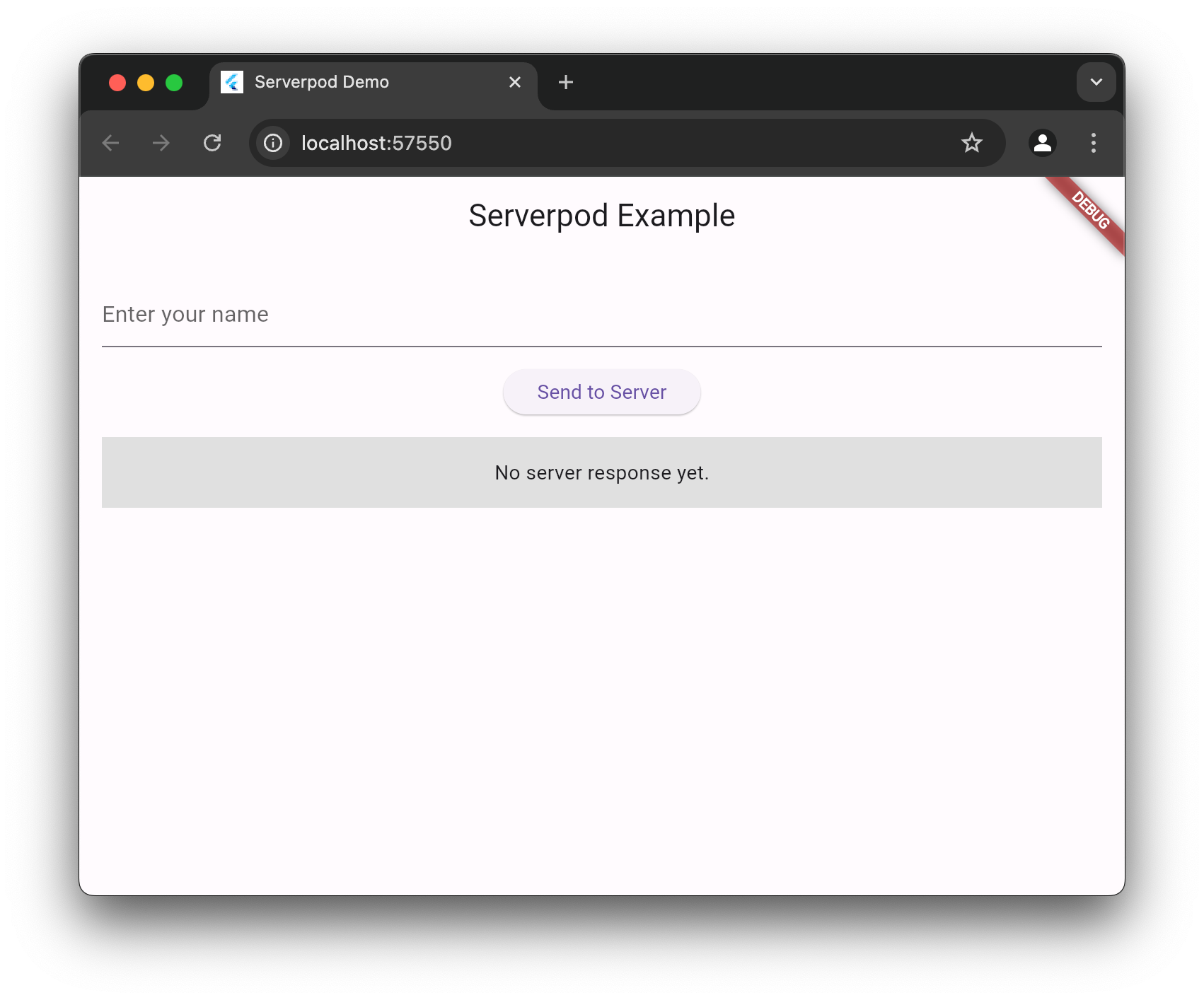Viewport: 1204px width, 1000px height.
Task: Open Chrome's three-dot menu
Action: 1093,144
